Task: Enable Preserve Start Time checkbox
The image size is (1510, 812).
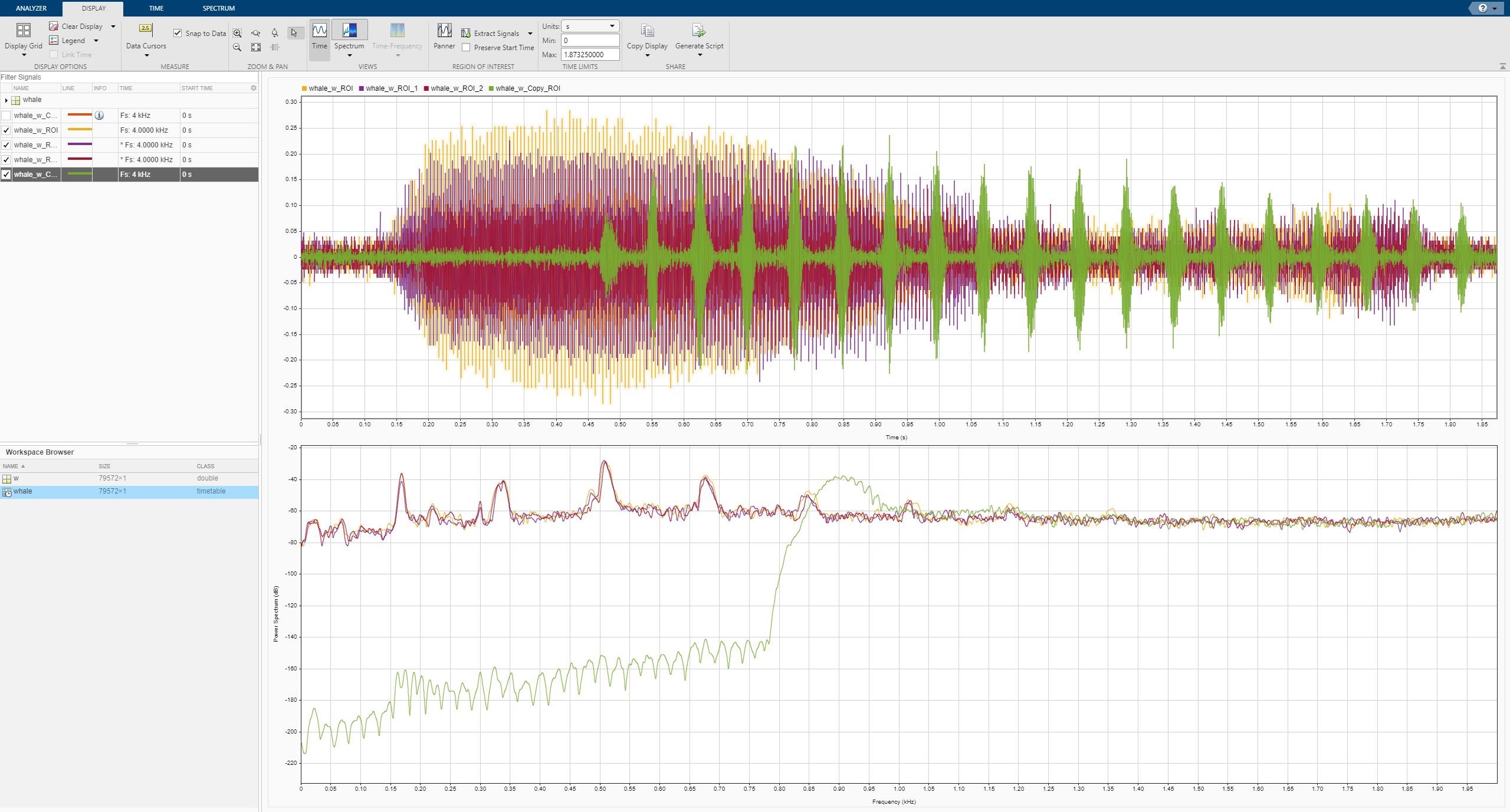Action: click(466, 48)
